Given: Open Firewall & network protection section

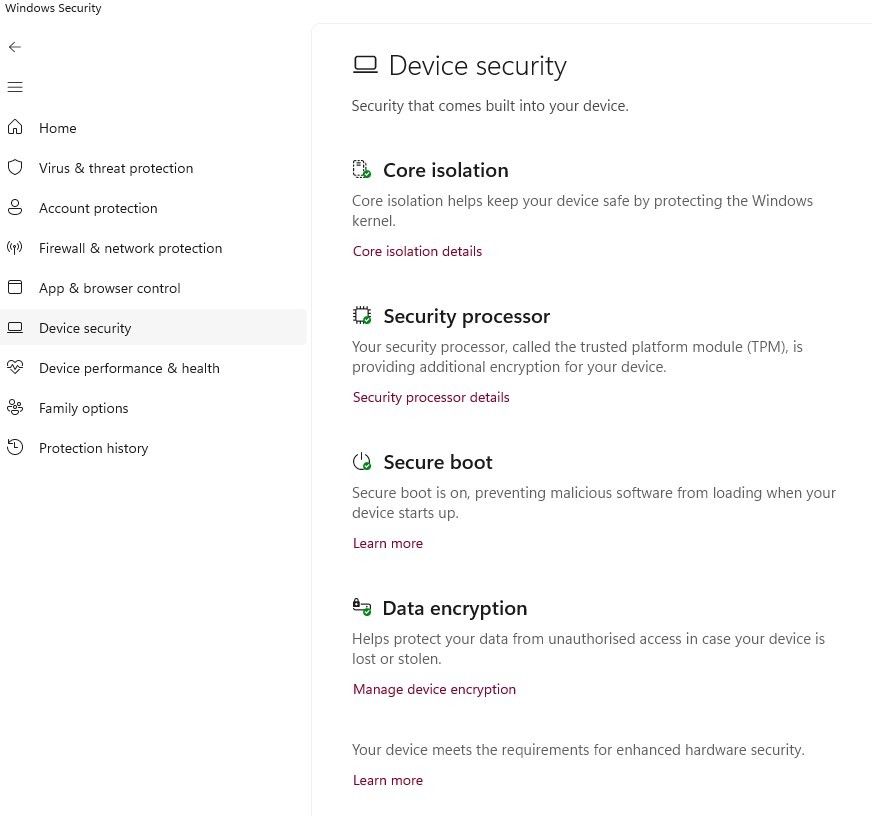Looking at the screenshot, I should pyautogui.click(x=130, y=248).
